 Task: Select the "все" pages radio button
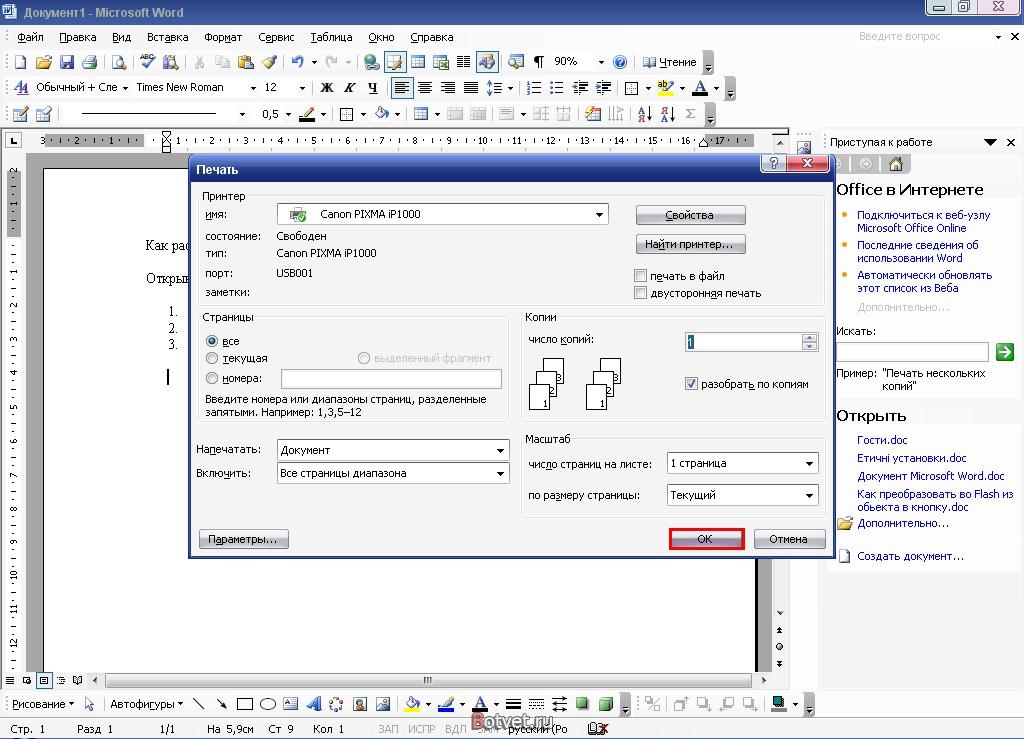[212, 341]
